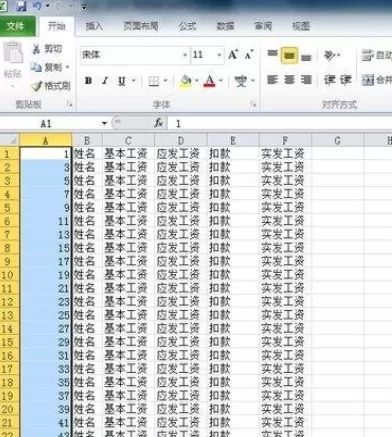Switch to the 数据 ribbon tab
This screenshot has height=437, width=392.
225,26
